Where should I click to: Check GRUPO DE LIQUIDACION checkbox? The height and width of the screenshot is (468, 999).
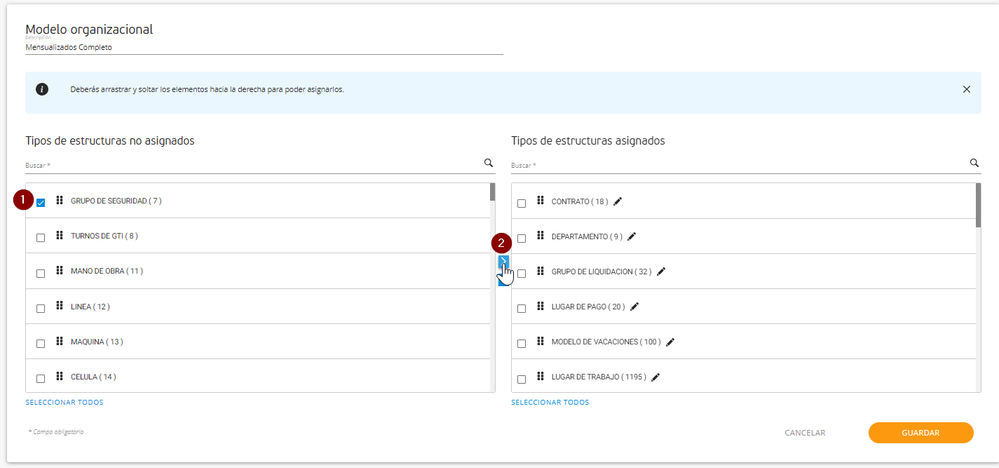[521, 273]
